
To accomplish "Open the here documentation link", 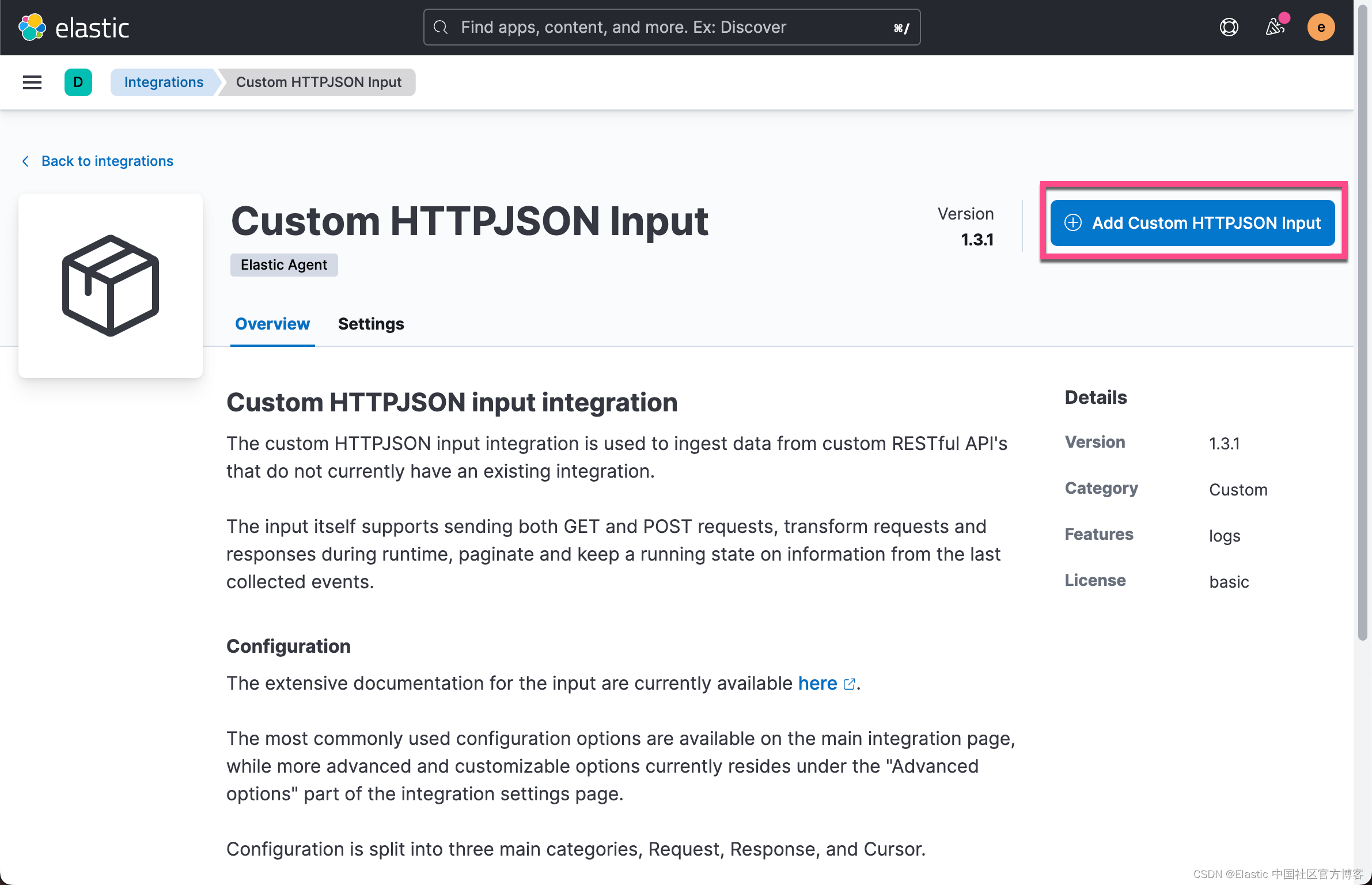I will click(x=817, y=683).
